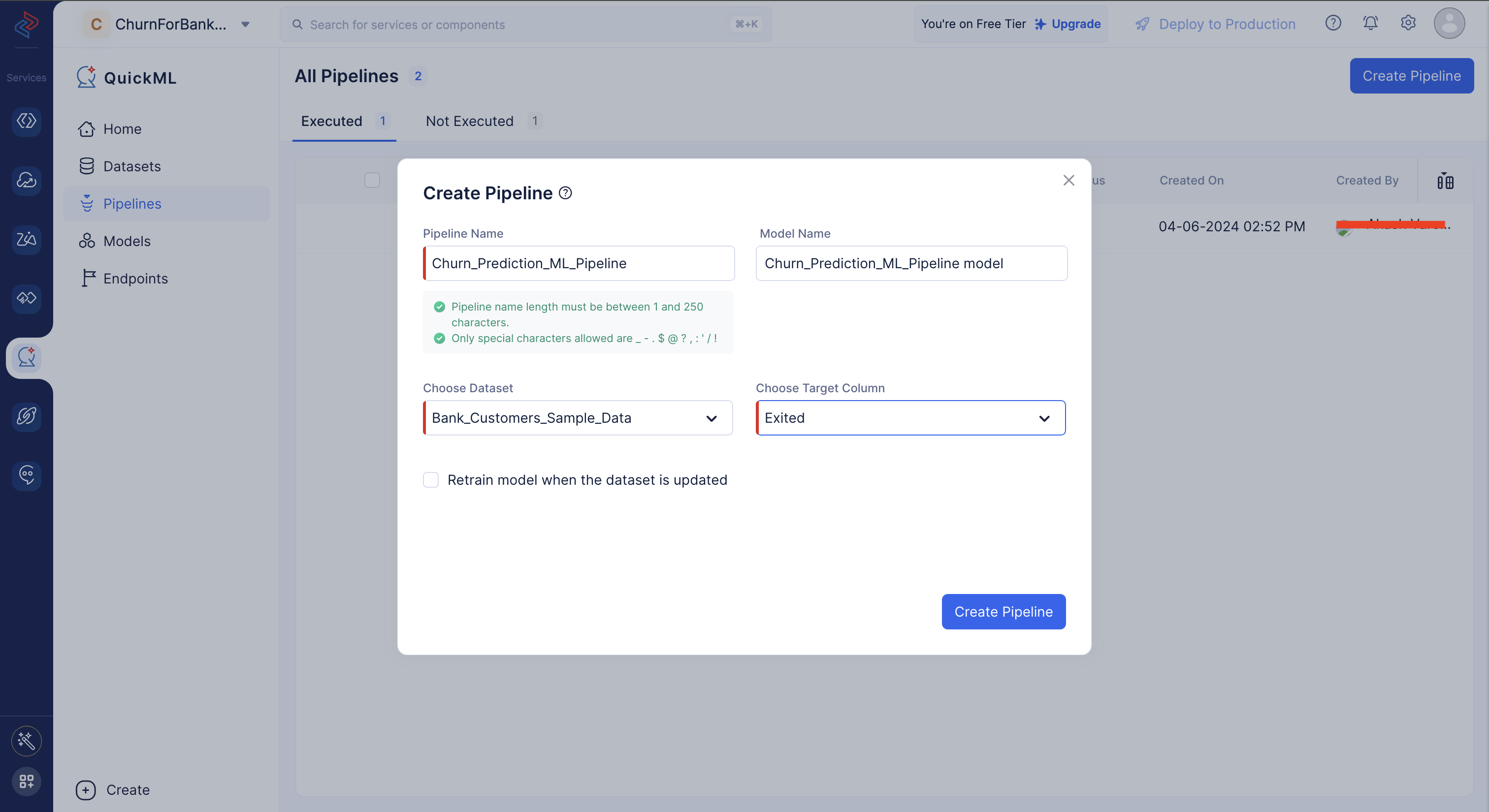Viewport: 1489px width, 812px height.
Task: Click the Create Pipeline button
Action: pyautogui.click(x=1003, y=611)
